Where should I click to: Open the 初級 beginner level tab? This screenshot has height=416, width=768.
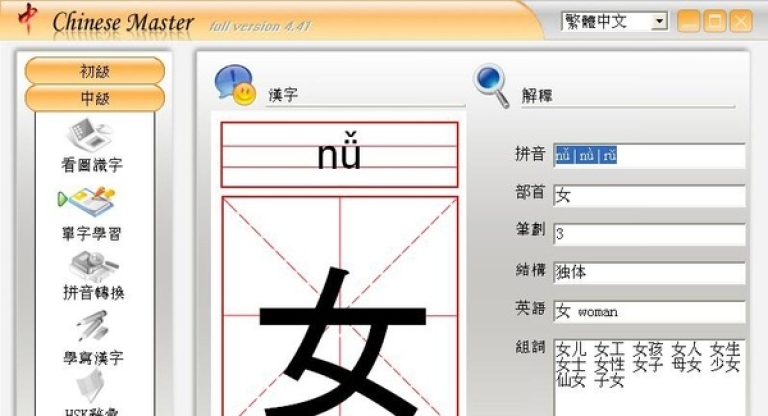95,72
